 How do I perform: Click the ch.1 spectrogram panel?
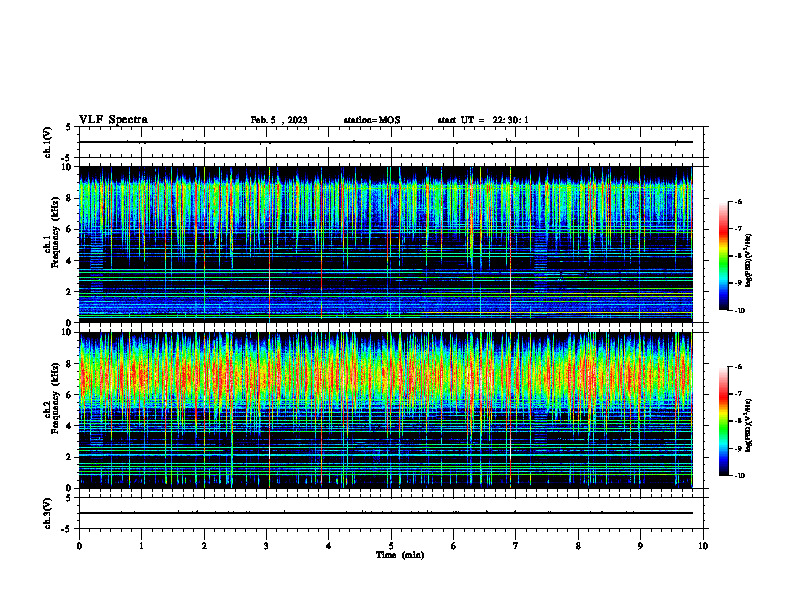coord(385,244)
